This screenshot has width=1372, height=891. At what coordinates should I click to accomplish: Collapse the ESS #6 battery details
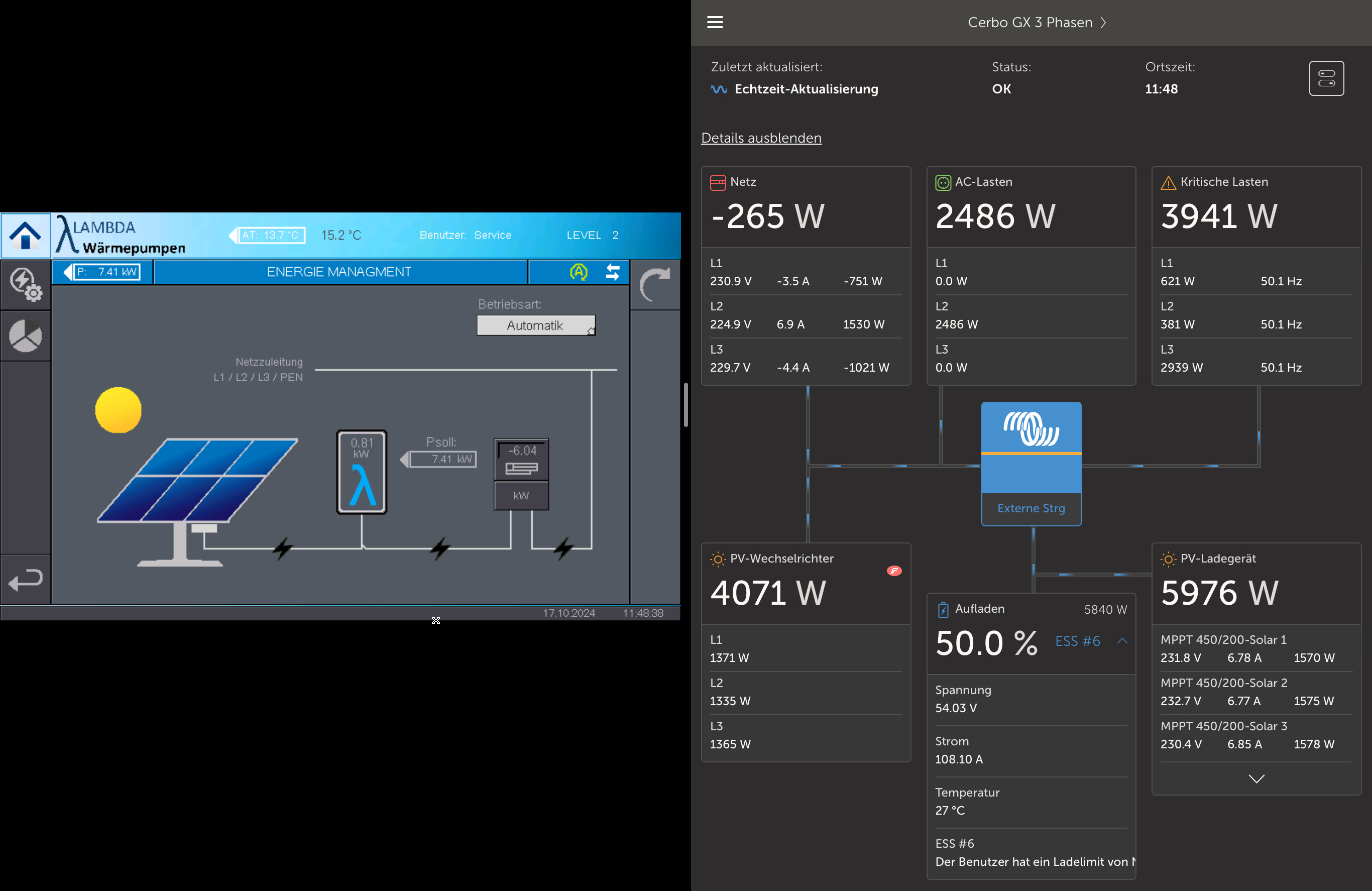[x=1122, y=641]
